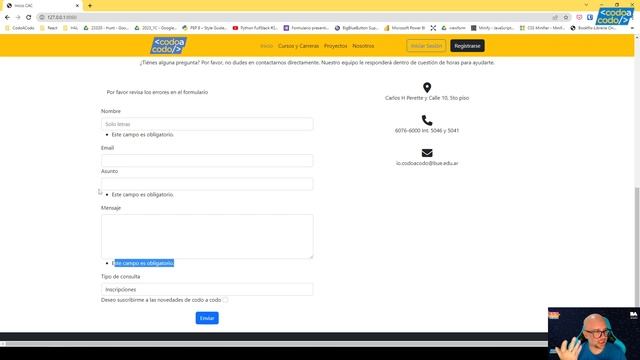Expand the bookmarks bar overflow arrow

[632, 28]
